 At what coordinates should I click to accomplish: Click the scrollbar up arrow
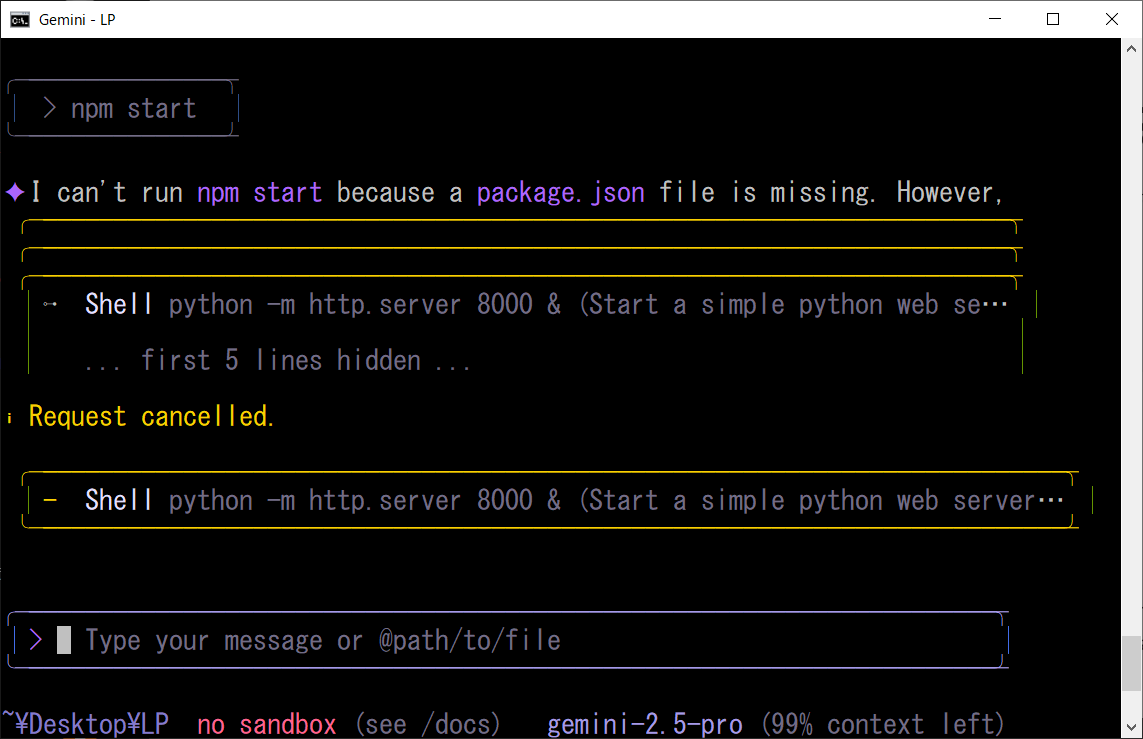click(x=1131, y=49)
